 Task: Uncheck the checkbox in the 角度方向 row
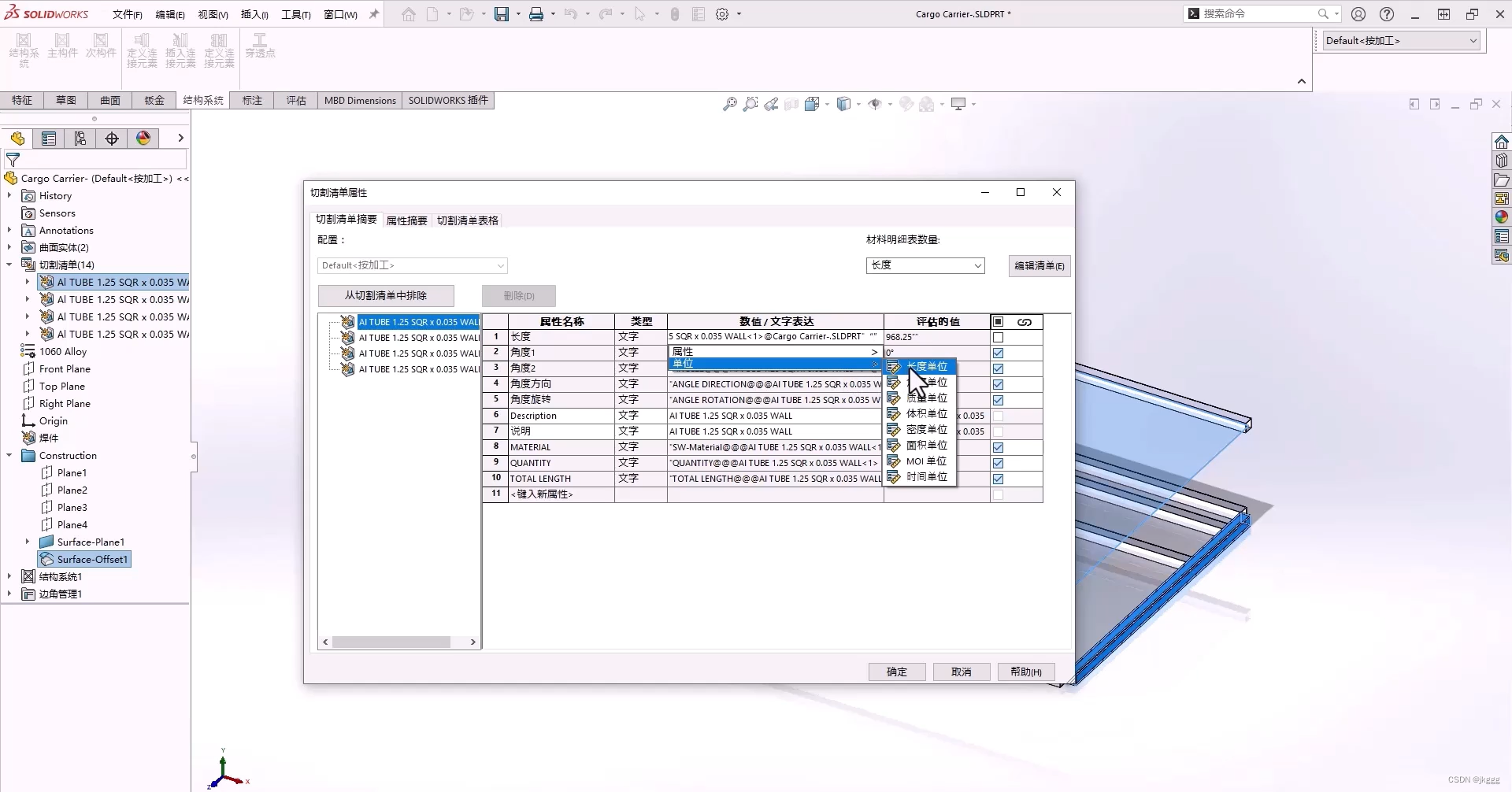[998, 384]
